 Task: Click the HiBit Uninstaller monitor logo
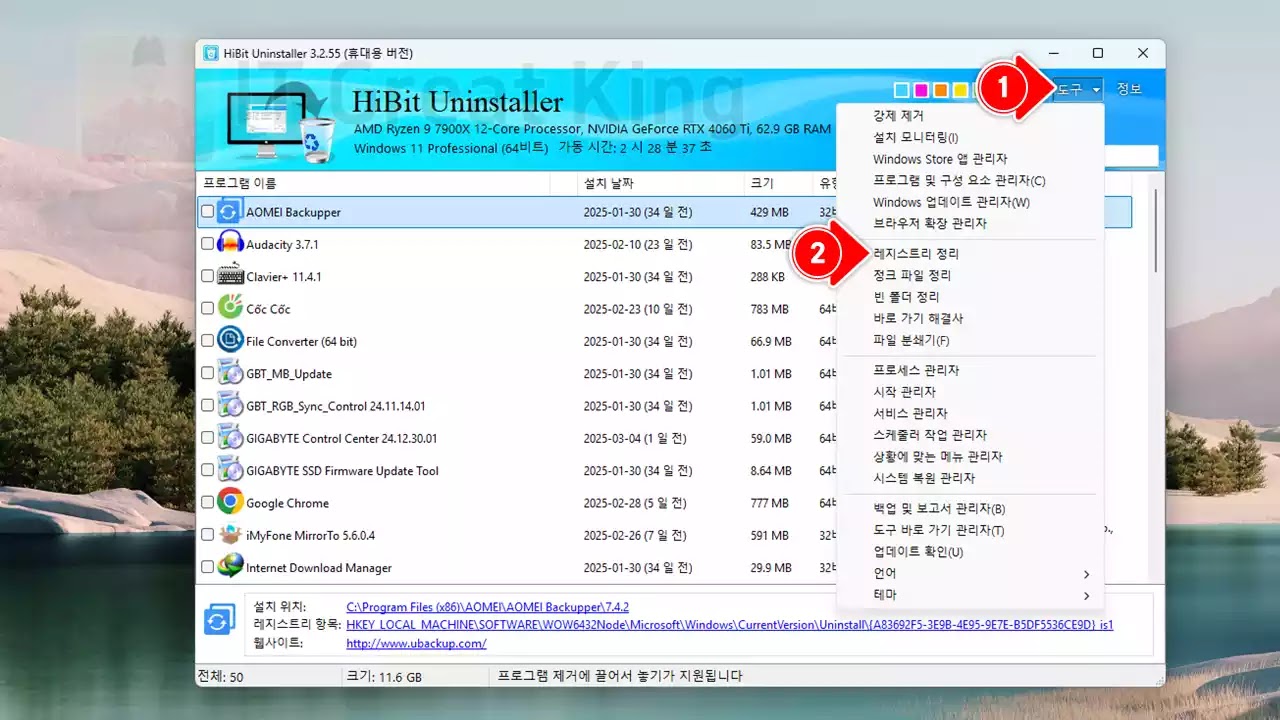[280, 126]
